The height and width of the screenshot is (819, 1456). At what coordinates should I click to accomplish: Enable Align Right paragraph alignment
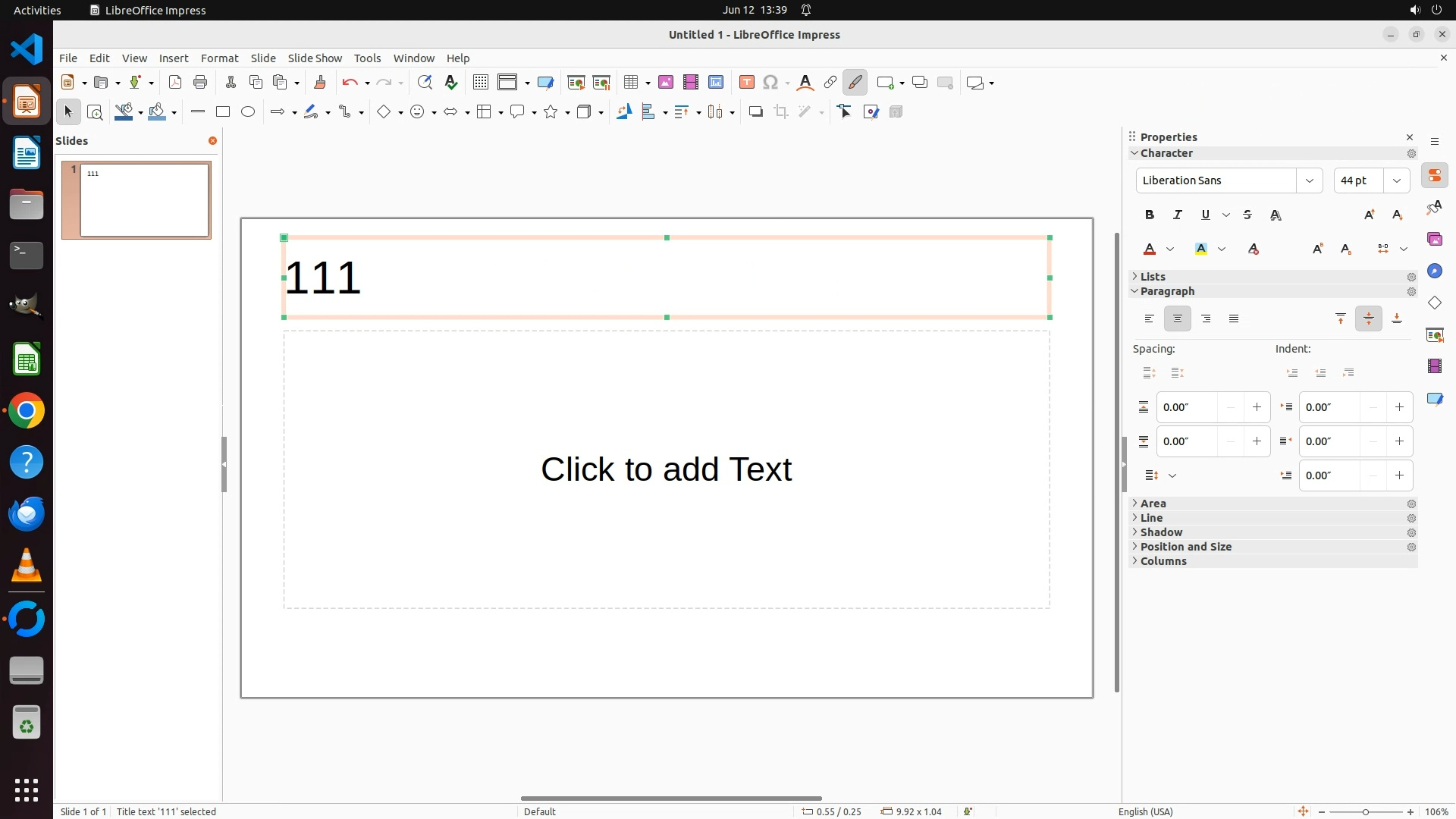(x=1206, y=319)
